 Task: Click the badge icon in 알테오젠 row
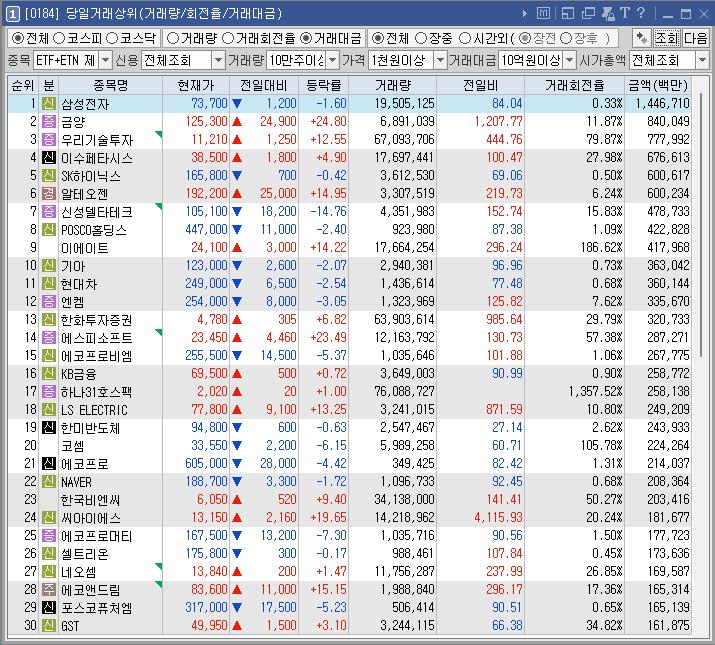[x=49, y=193]
